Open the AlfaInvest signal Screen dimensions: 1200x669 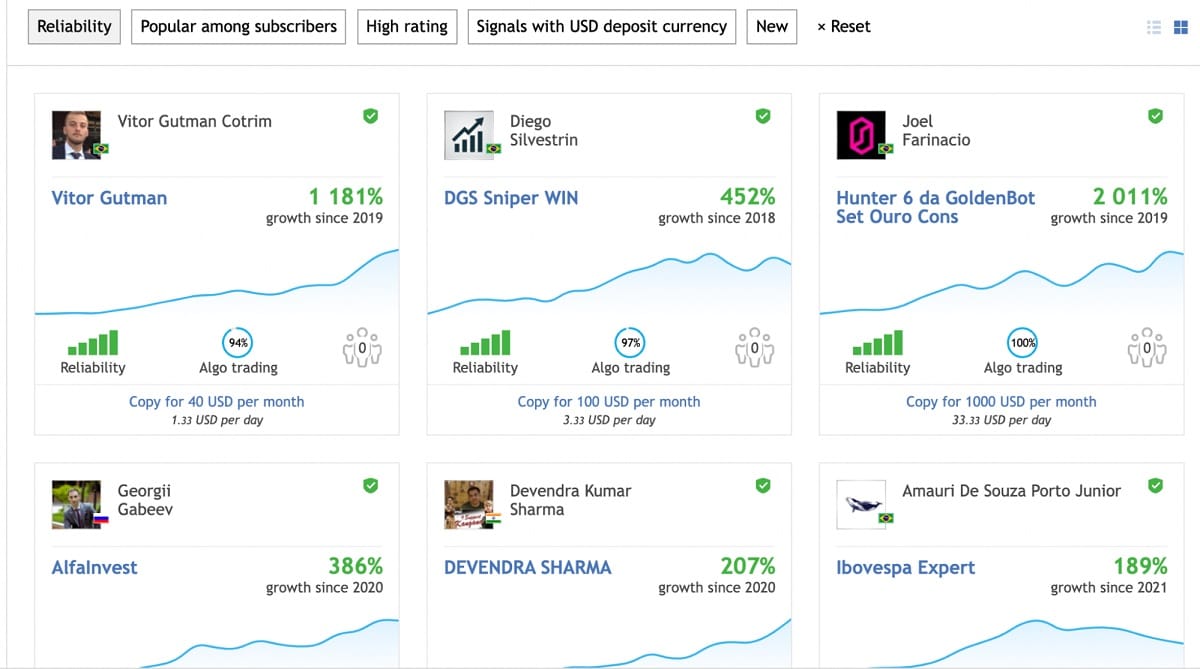(94, 568)
